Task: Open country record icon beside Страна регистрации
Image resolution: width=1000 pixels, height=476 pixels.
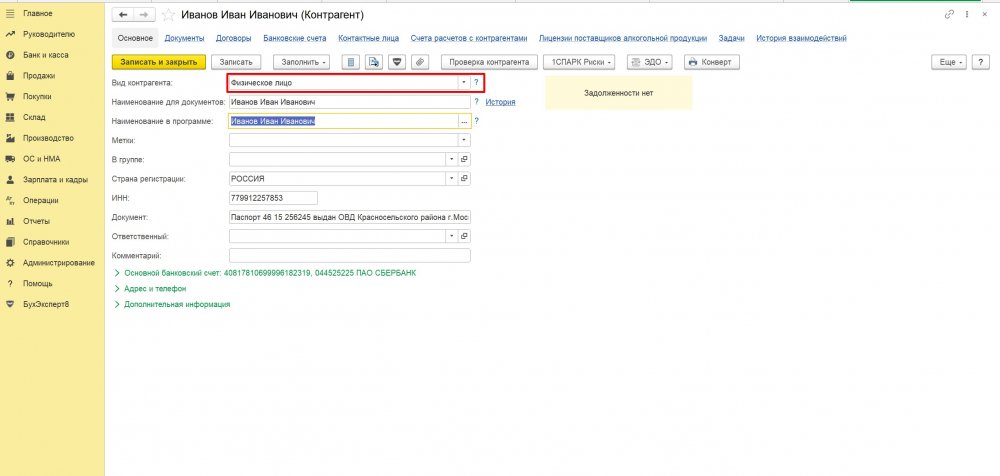Action: click(463, 178)
